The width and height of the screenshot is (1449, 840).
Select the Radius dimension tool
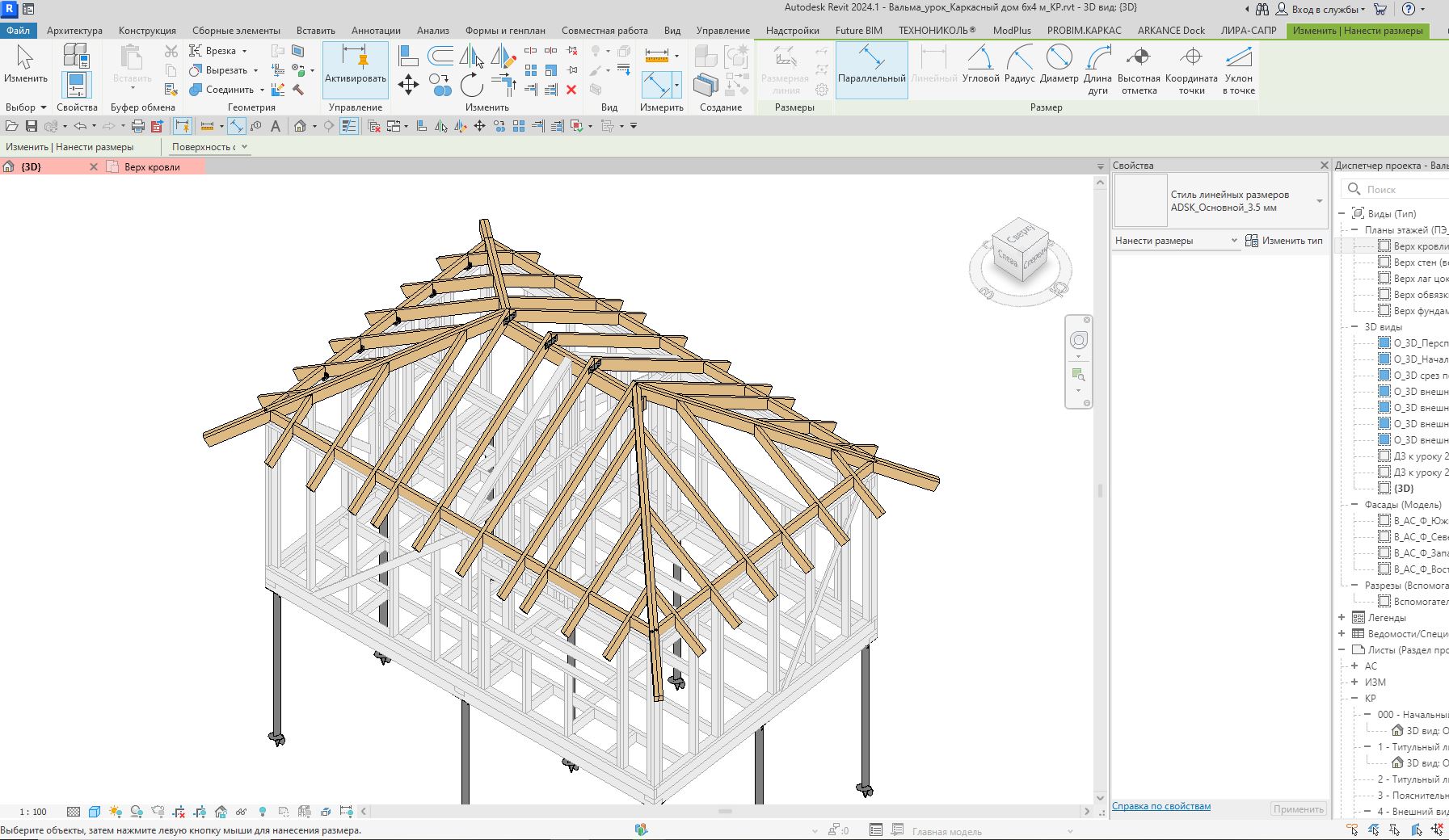[x=1021, y=68]
